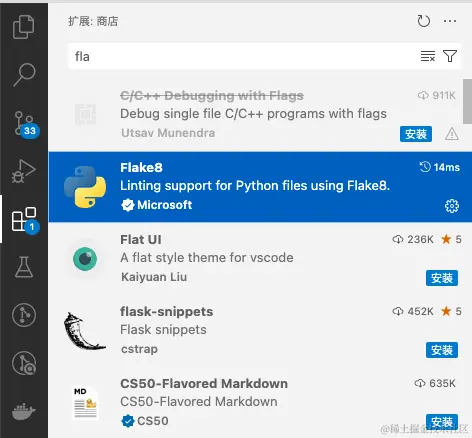The width and height of the screenshot is (472, 438).
Task: Open Source Control view with 33 badge
Action: 25,124
